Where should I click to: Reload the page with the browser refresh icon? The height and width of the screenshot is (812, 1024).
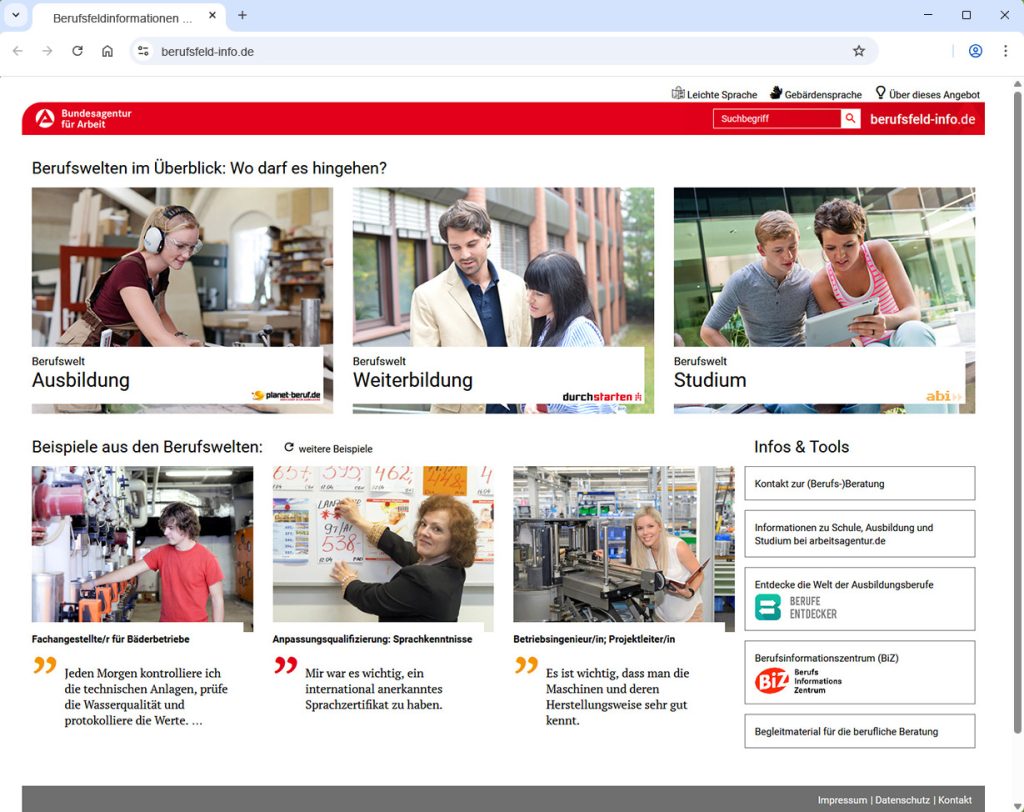coord(77,50)
